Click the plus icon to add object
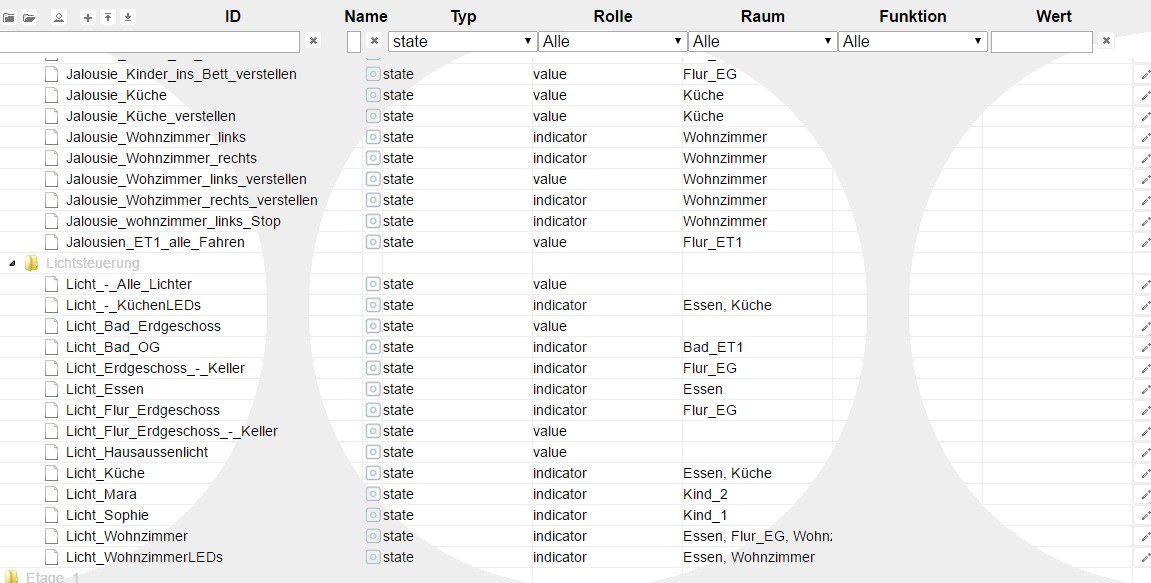Image resolution: width=1151 pixels, height=583 pixels. pyautogui.click(x=88, y=17)
